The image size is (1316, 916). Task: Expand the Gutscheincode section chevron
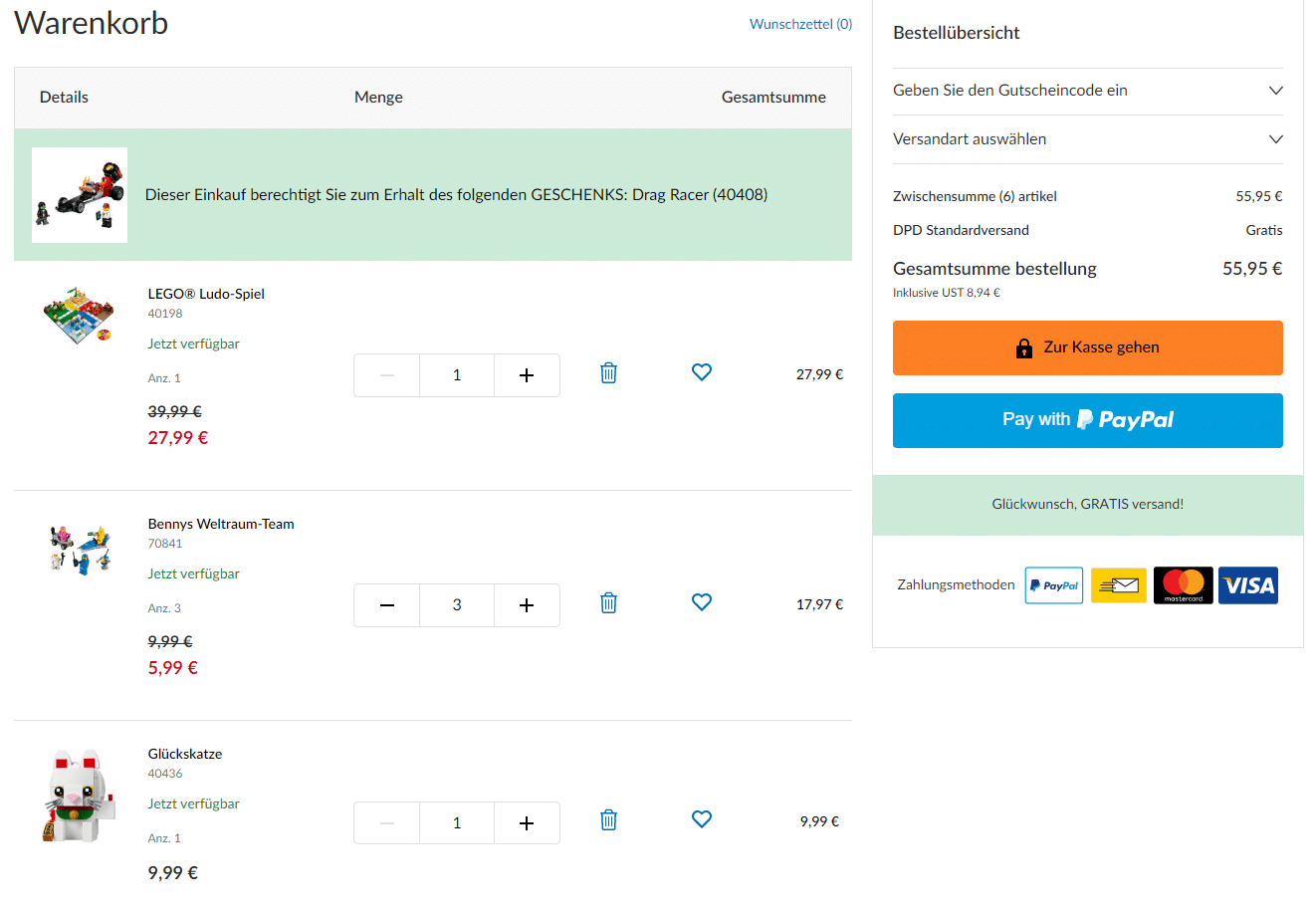tap(1275, 91)
